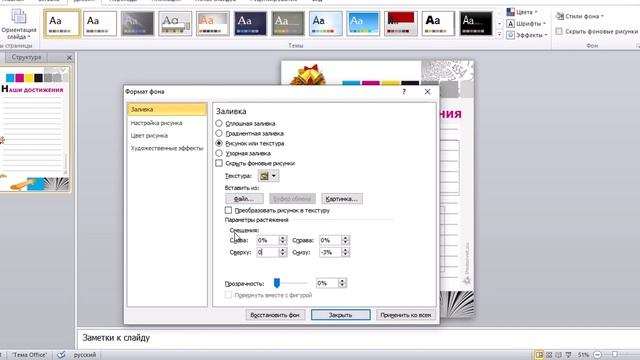640x360 pixels.
Task: Open the Настройка рисунка category
Action: (x=156, y=123)
